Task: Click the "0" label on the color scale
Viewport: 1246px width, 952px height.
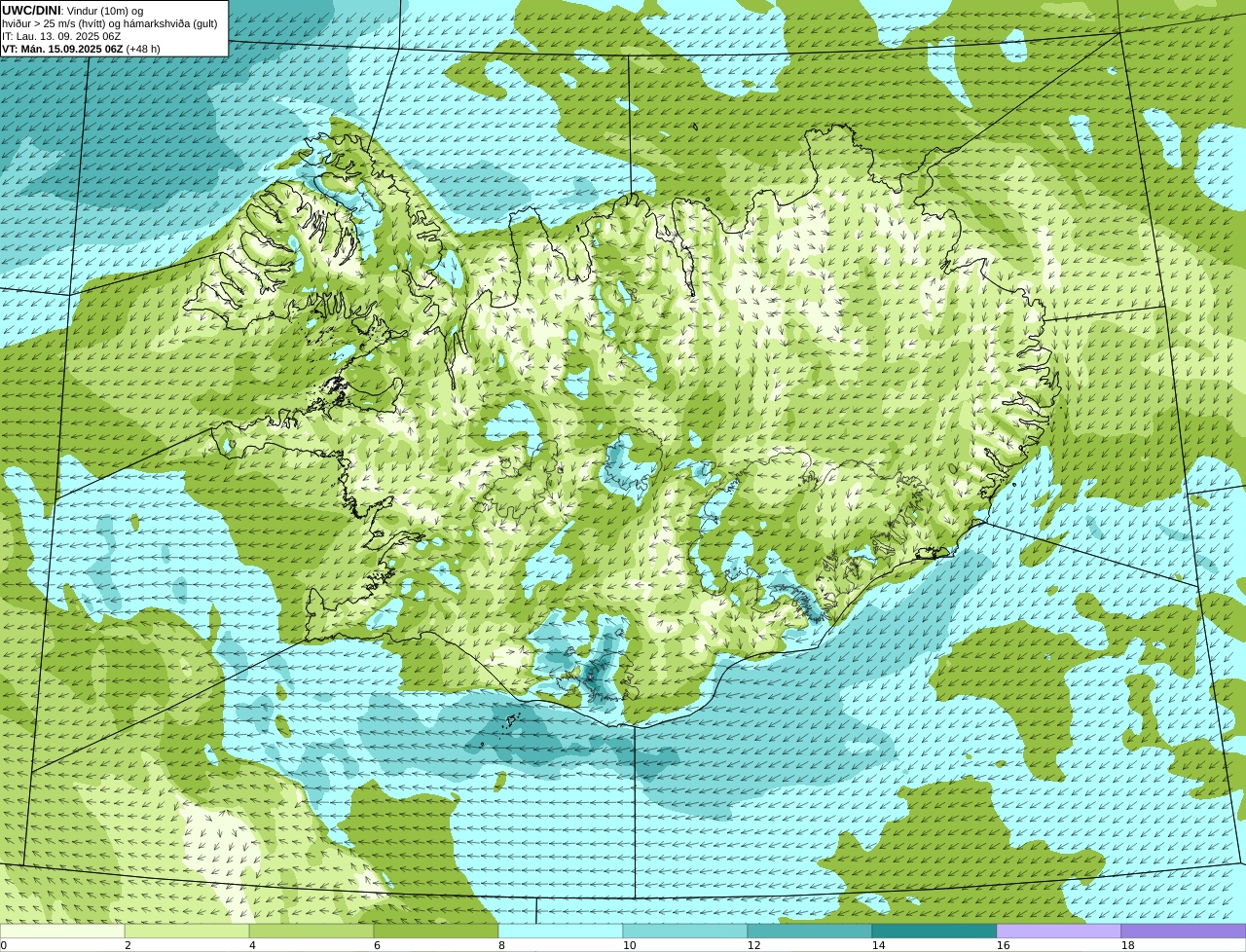Action: 3,945
